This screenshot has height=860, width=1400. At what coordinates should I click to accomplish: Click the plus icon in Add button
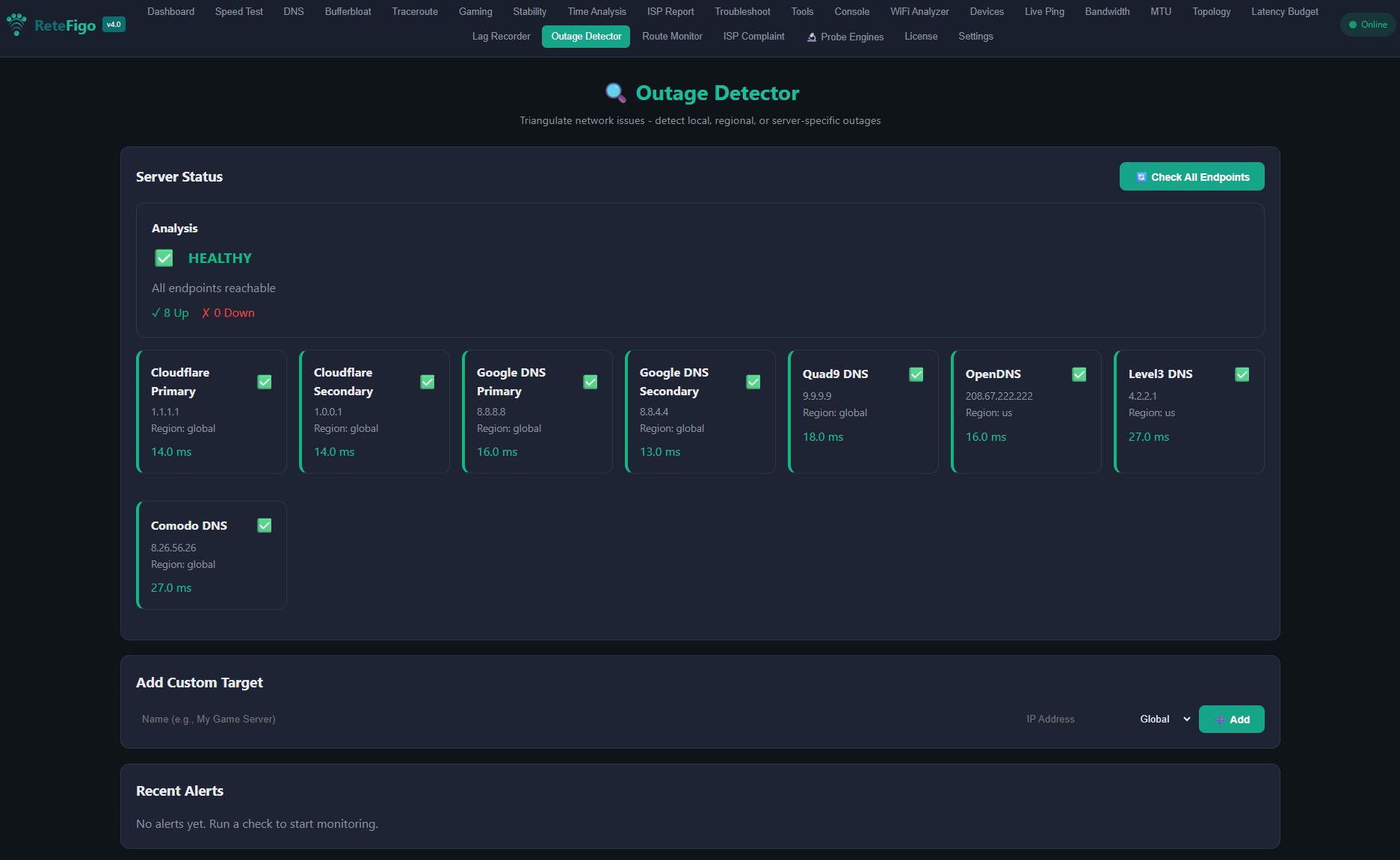coord(1220,720)
